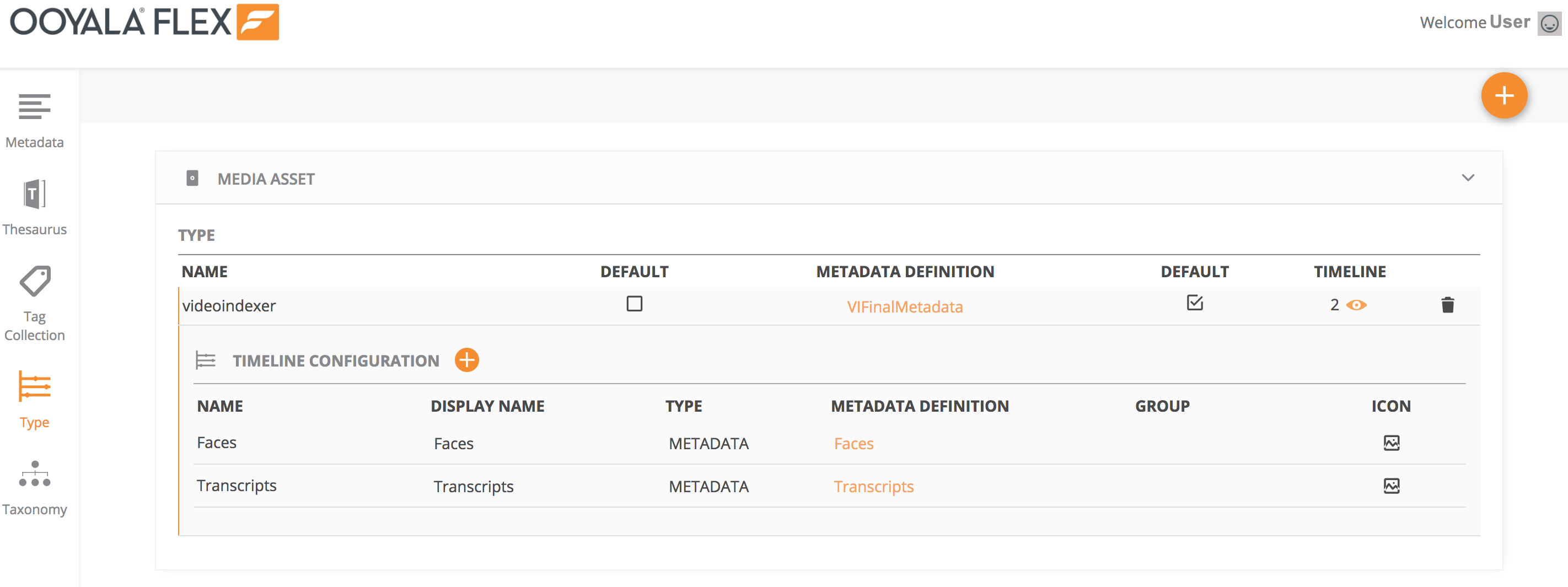Click the user avatar icon
Viewport: 1568px width, 587px height.
tap(1549, 23)
